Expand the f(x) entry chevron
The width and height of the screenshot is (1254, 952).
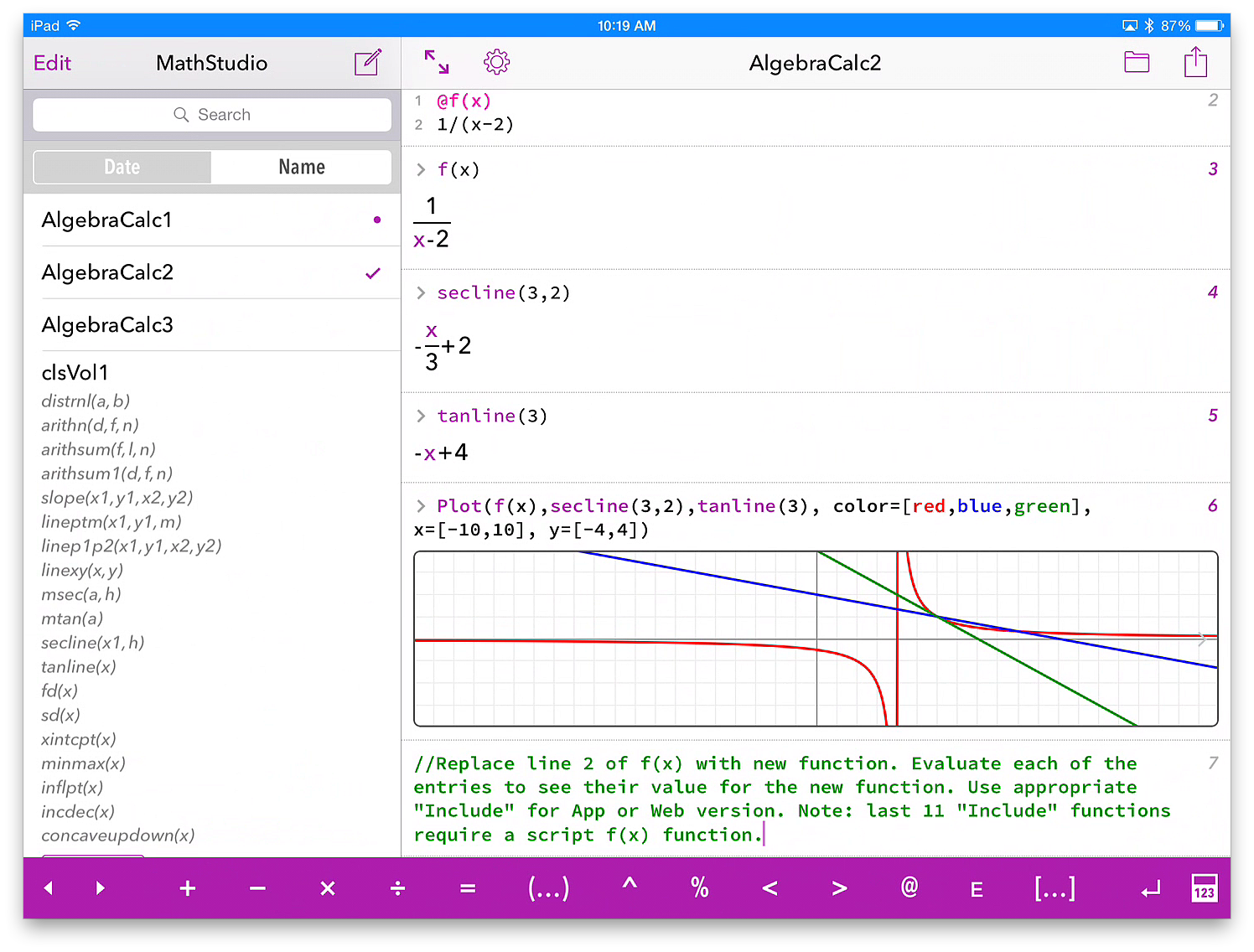421,170
